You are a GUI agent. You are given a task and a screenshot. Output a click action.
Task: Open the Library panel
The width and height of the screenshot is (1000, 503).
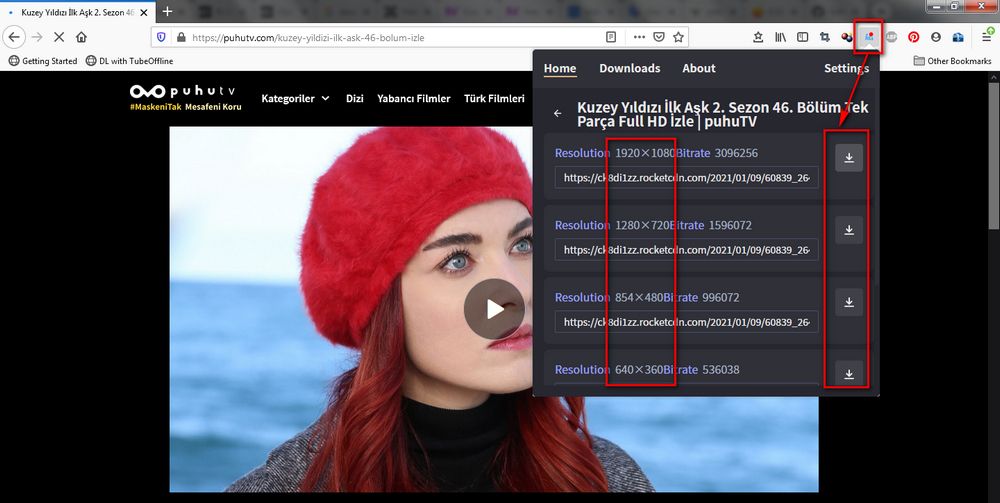pos(781,37)
